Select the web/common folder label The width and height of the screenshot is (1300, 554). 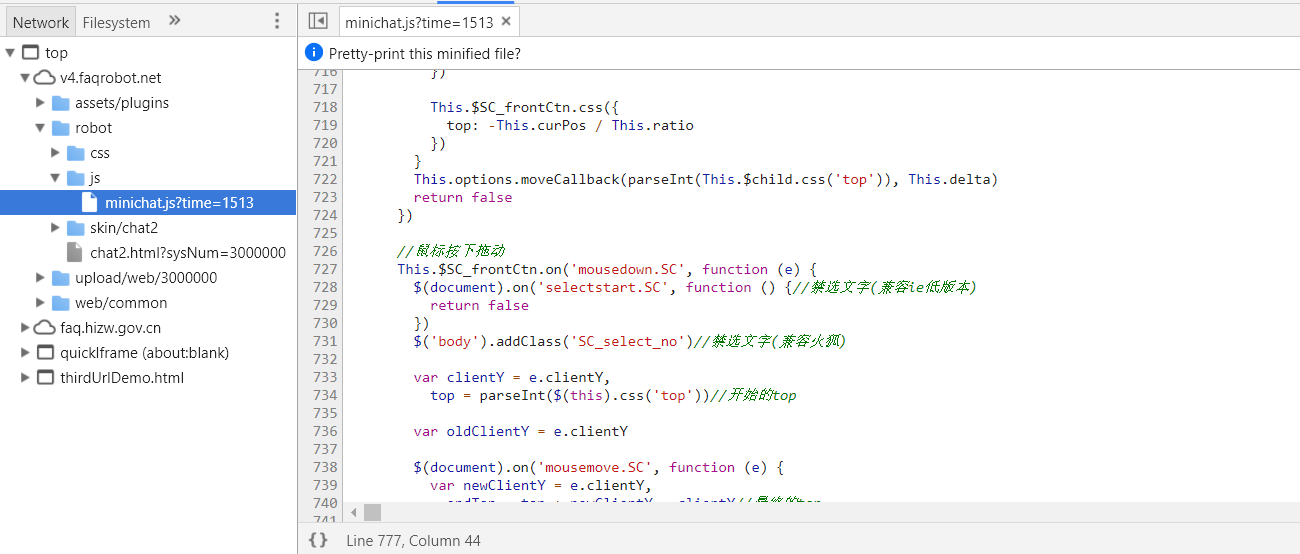tap(121, 302)
